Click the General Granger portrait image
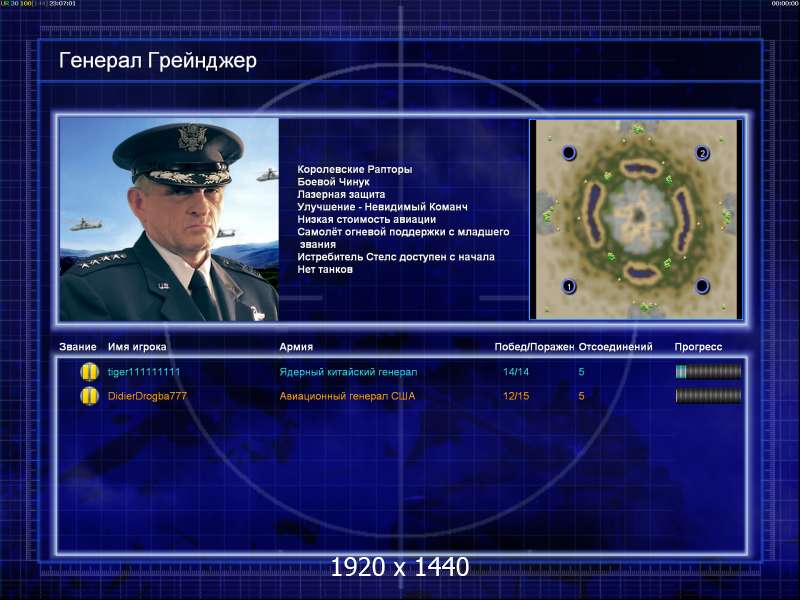The width and height of the screenshot is (800, 600). [x=169, y=219]
